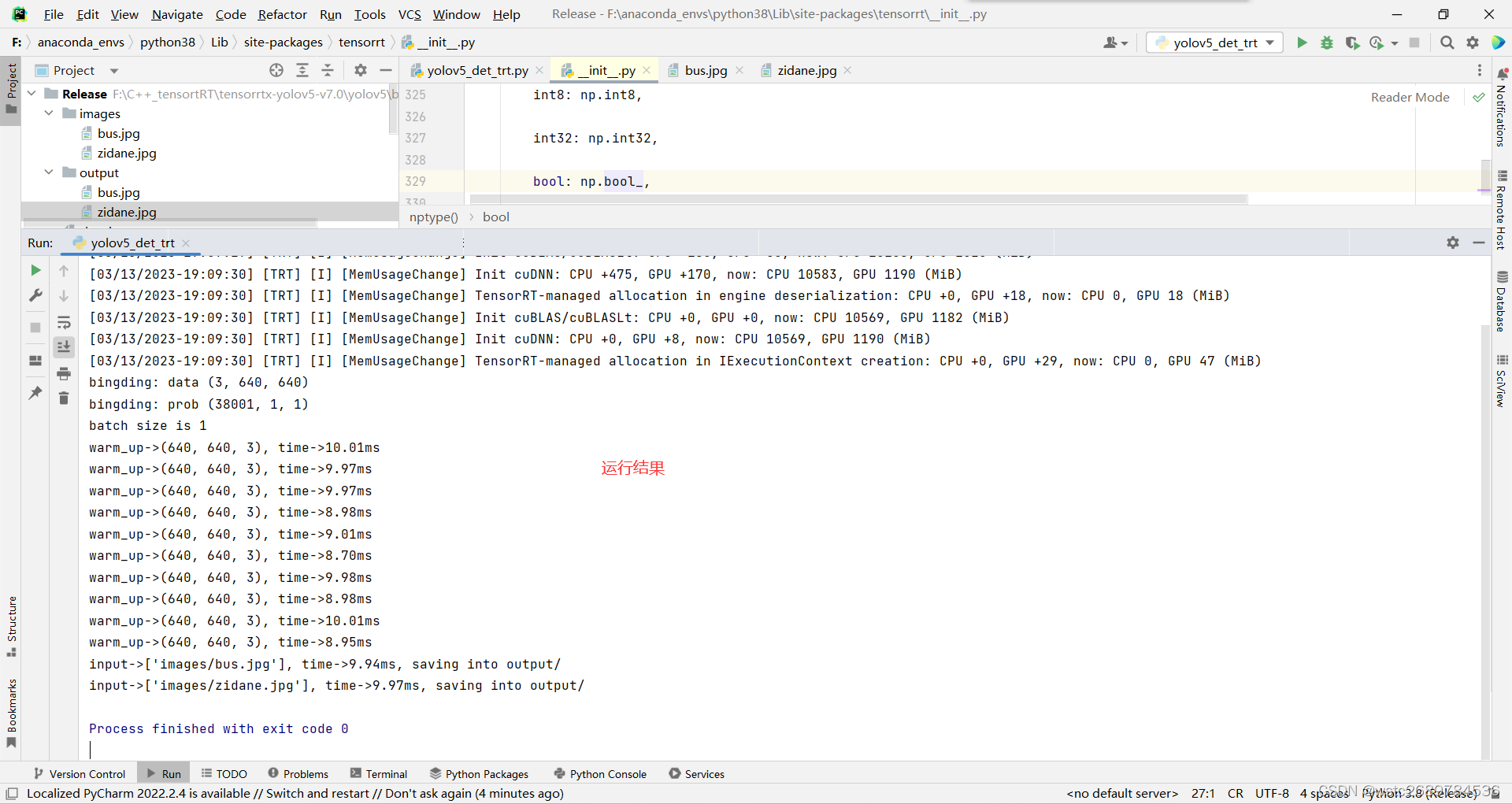Image resolution: width=1512 pixels, height=804 pixels.
Task: Clear all console output trash icon
Action: coord(64,398)
